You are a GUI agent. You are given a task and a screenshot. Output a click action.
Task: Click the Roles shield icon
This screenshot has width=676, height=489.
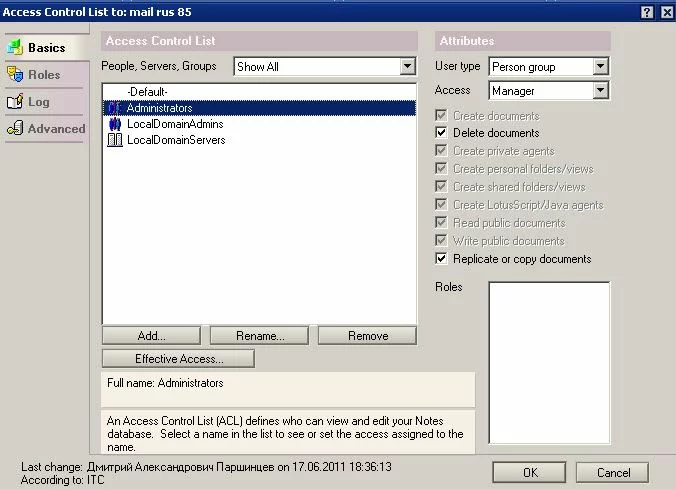click(14, 75)
